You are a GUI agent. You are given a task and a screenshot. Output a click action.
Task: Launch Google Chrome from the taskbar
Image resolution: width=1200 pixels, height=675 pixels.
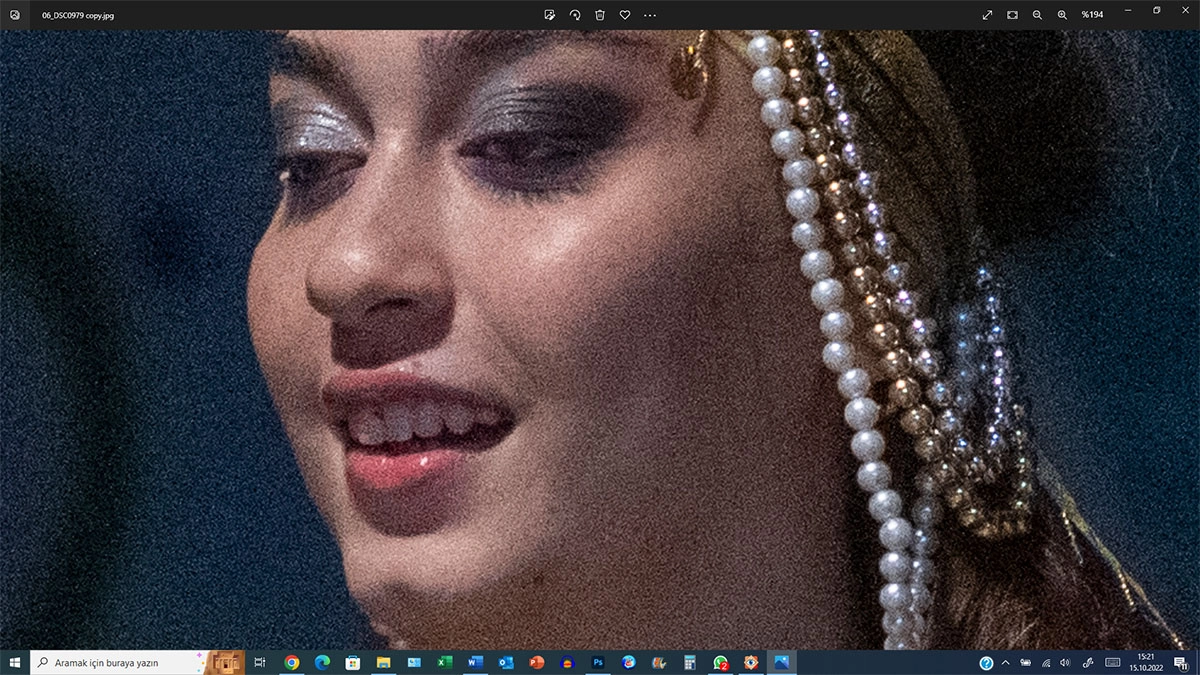click(292, 662)
